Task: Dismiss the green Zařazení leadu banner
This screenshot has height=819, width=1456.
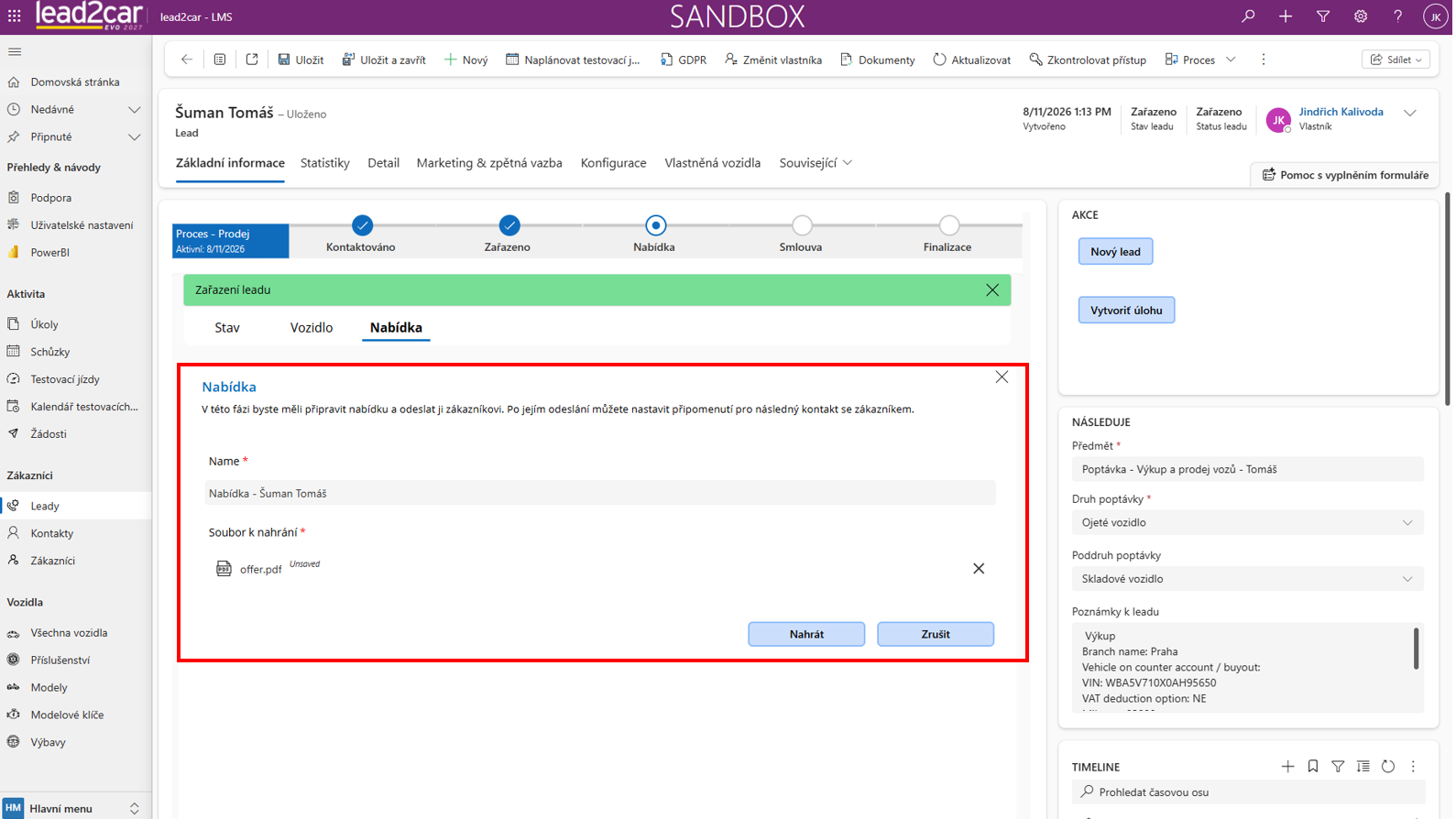Action: 992,290
